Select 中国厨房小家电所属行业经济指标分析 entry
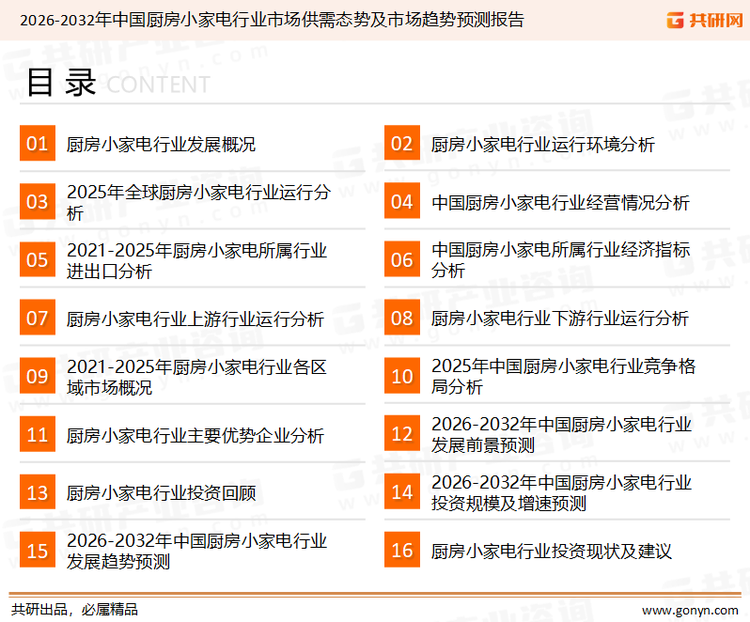 561,260
